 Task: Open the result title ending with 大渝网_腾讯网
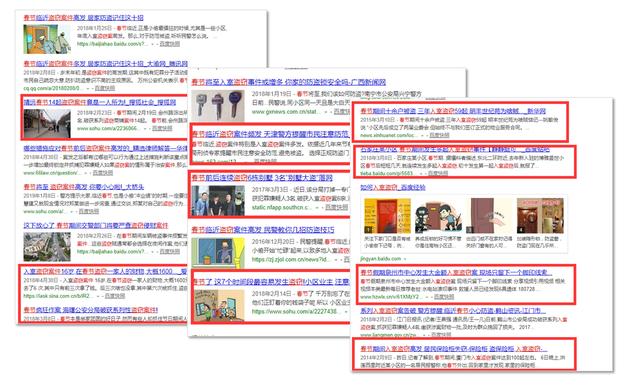pos(105,64)
